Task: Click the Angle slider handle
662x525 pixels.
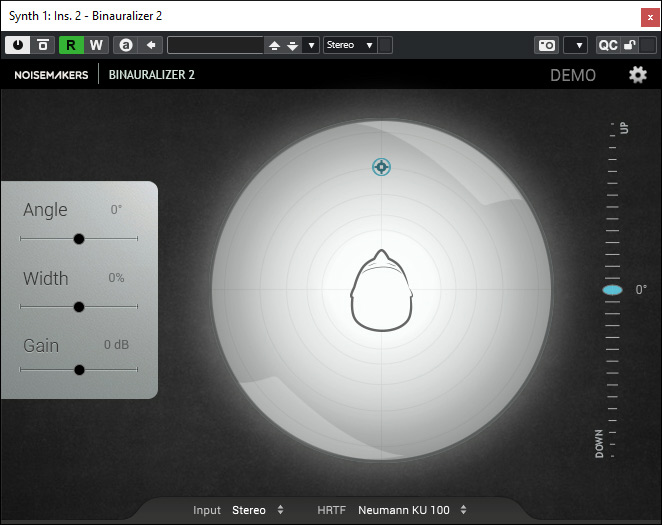Action: (79, 239)
